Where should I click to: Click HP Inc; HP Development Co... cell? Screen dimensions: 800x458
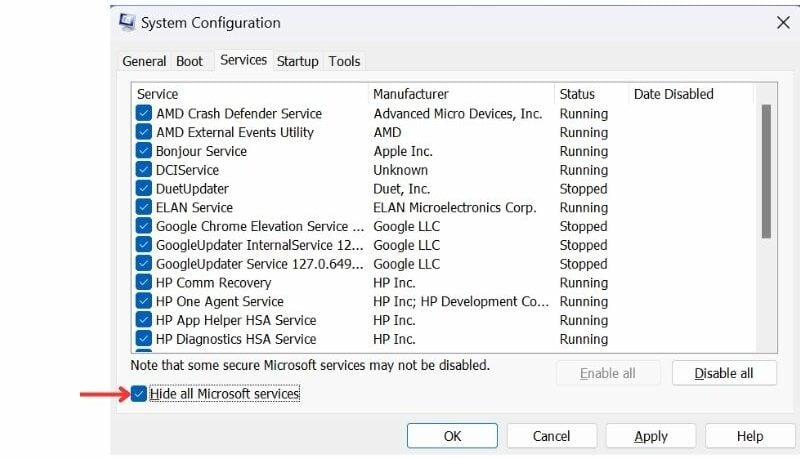coord(461,301)
